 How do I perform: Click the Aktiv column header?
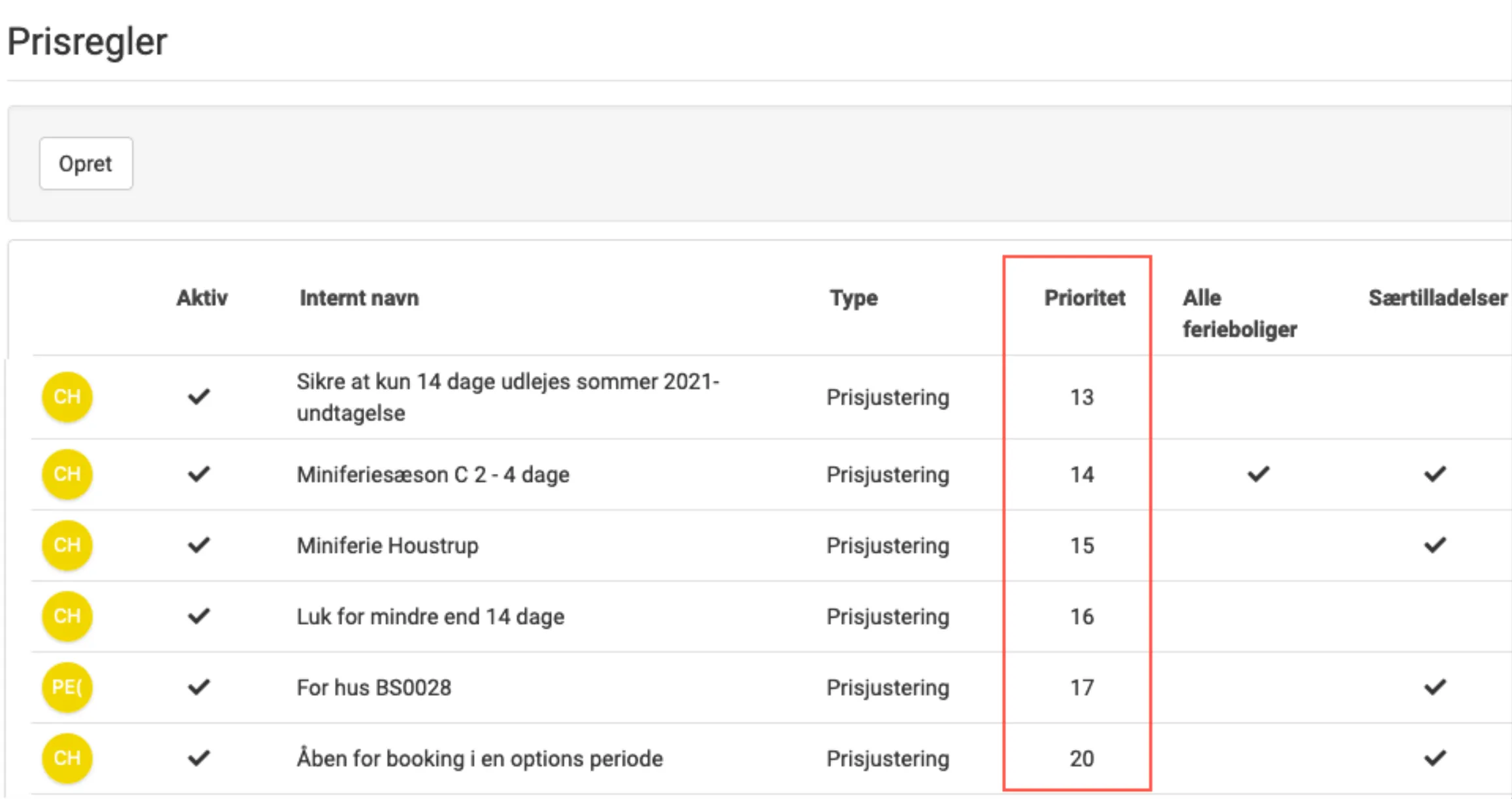(202, 298)
